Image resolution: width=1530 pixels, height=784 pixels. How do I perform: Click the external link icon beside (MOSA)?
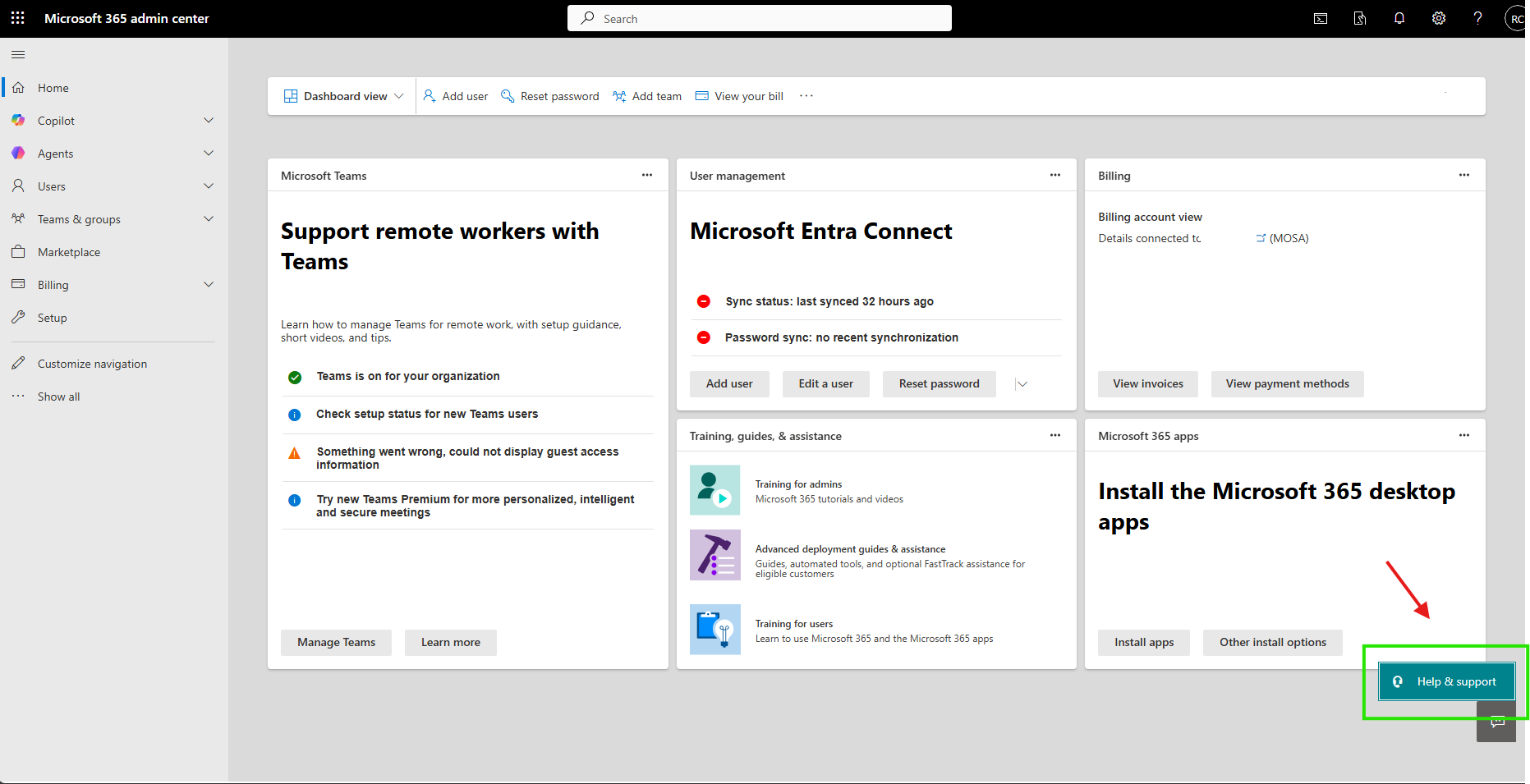tap(1261, 239)
